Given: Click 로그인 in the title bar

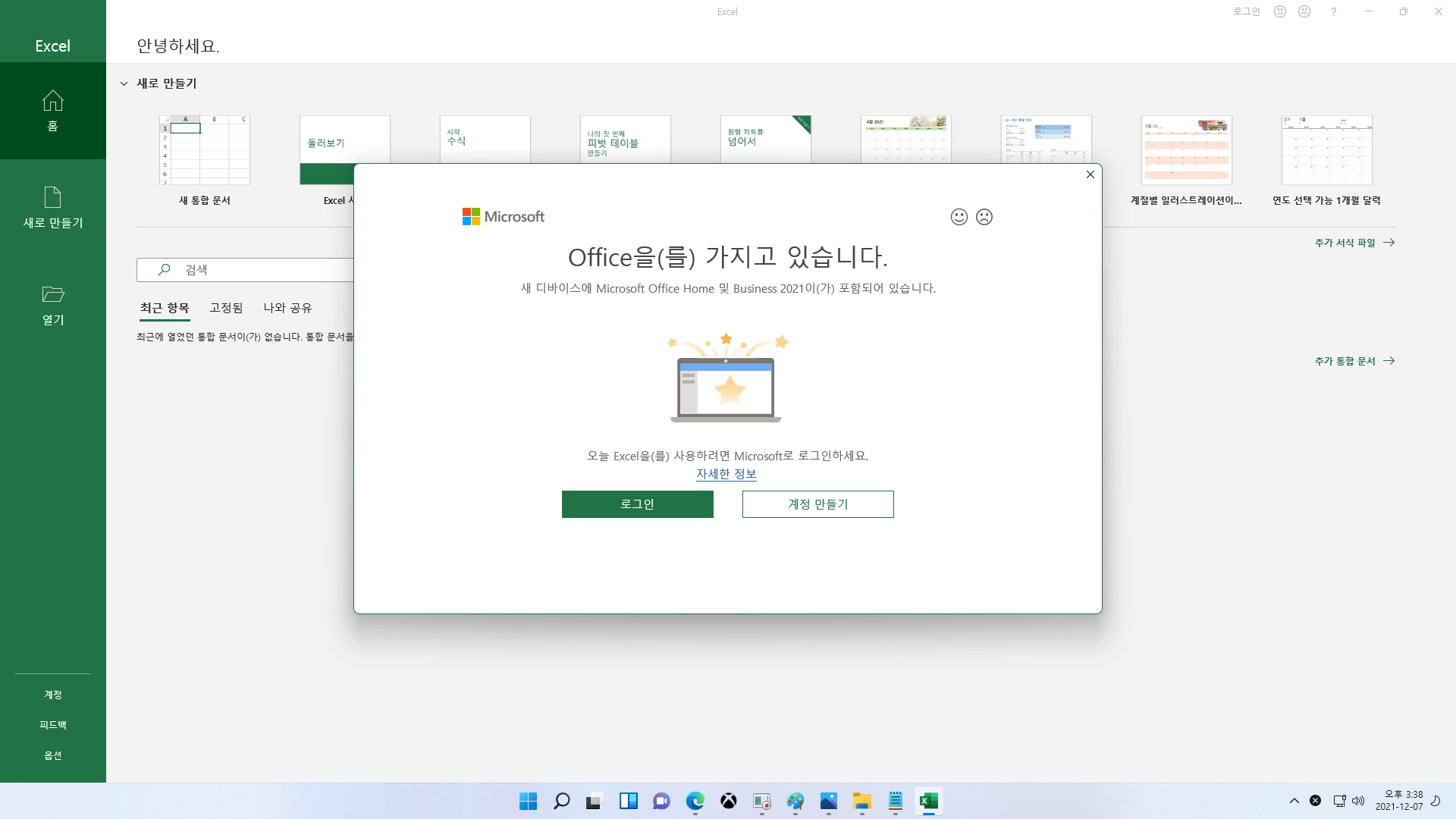Looking at the screenshot, I should pyautogui.click(x=1246, y=11).
